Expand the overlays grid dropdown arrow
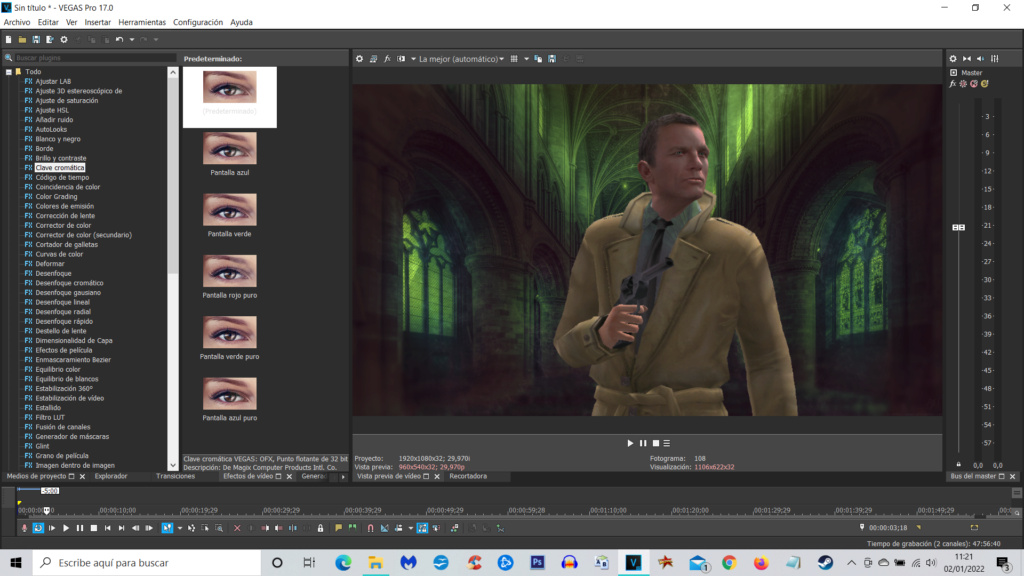Image resolution: width=1024 pixels, height=576 pixels. pos(526,59)
